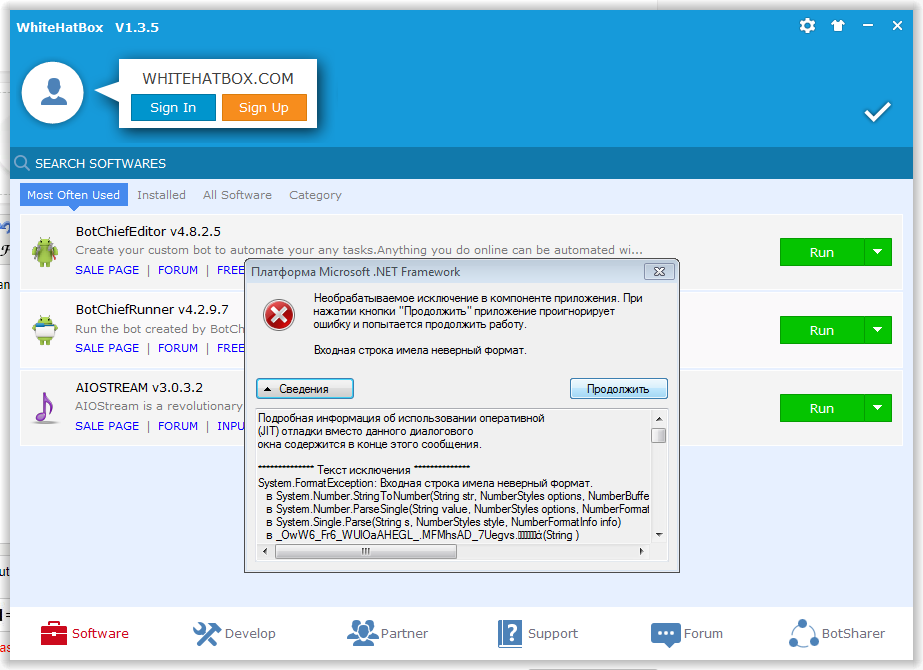Click the user avatar icon

pyautogui.click(x=53, y=92)
